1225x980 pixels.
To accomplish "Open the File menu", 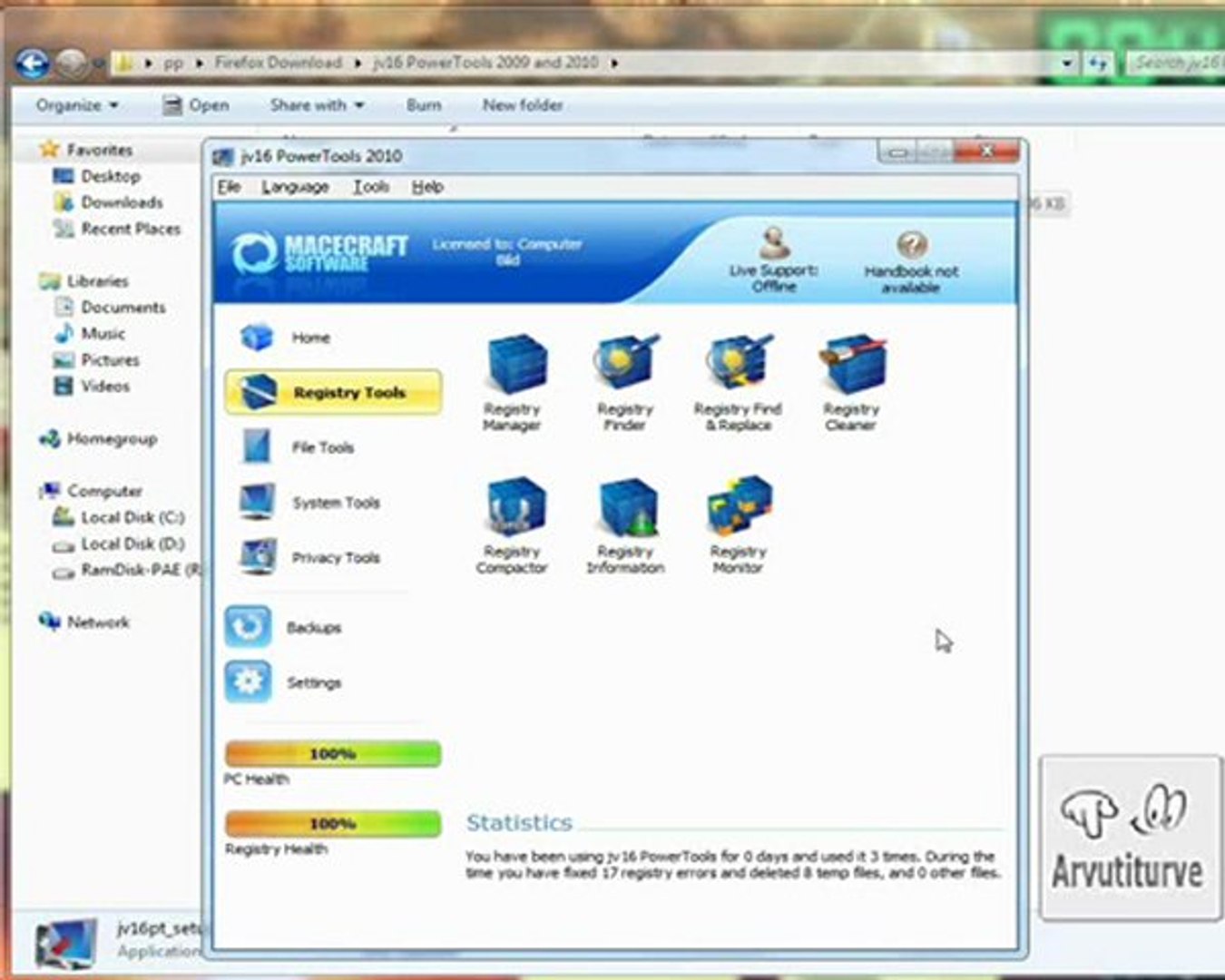I will [230, 187].
